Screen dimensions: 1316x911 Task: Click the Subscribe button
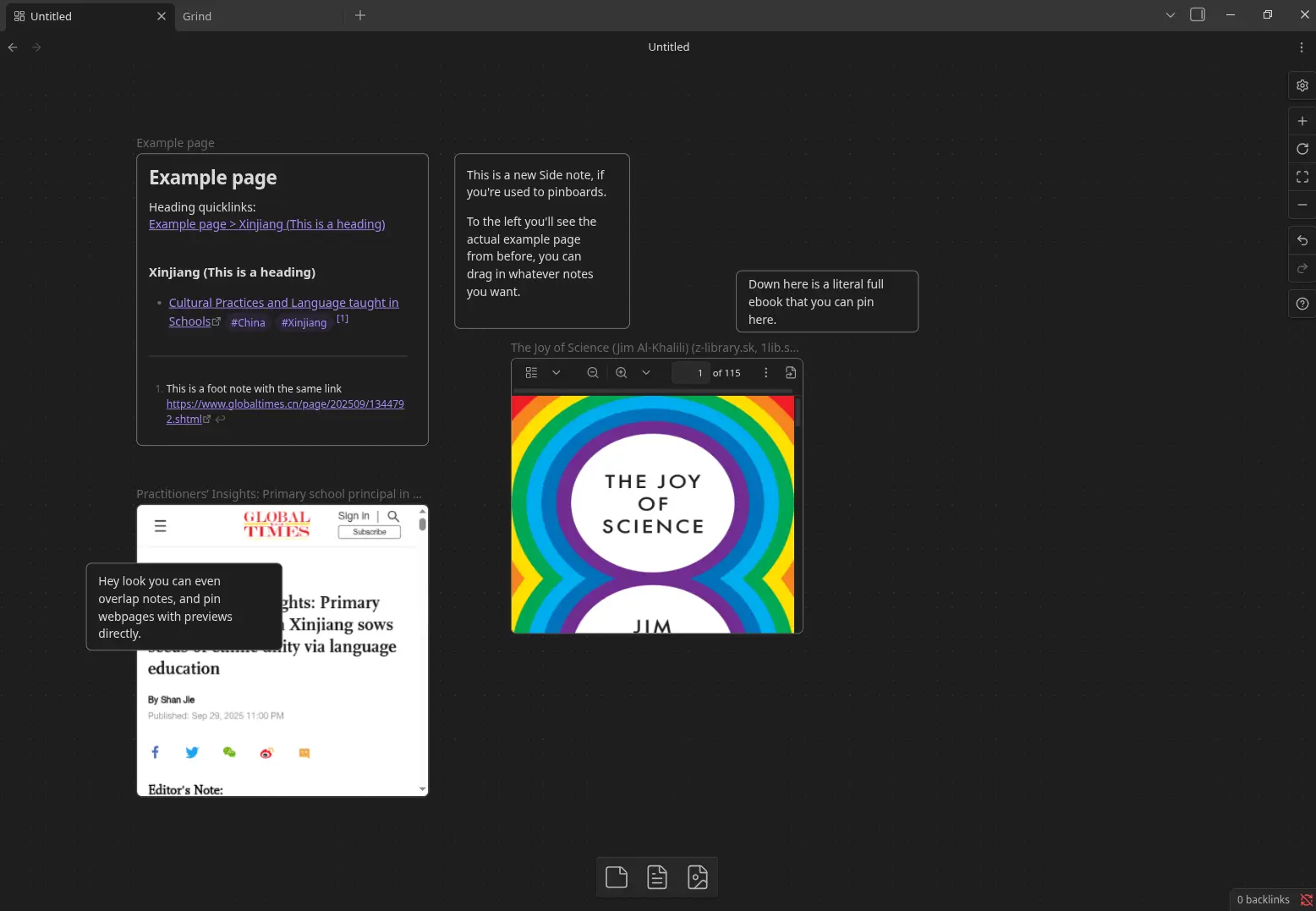pyautogui.click(x=370, y=532)
